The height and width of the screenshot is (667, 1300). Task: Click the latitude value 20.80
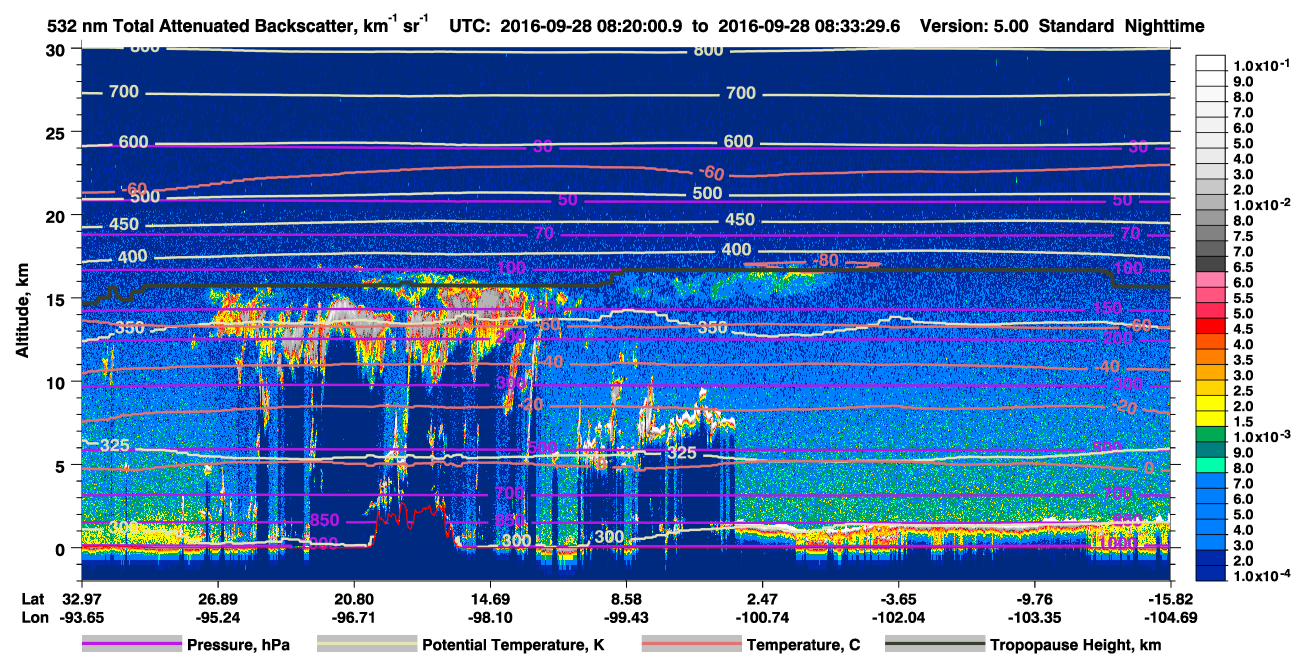tap(354, 599)
